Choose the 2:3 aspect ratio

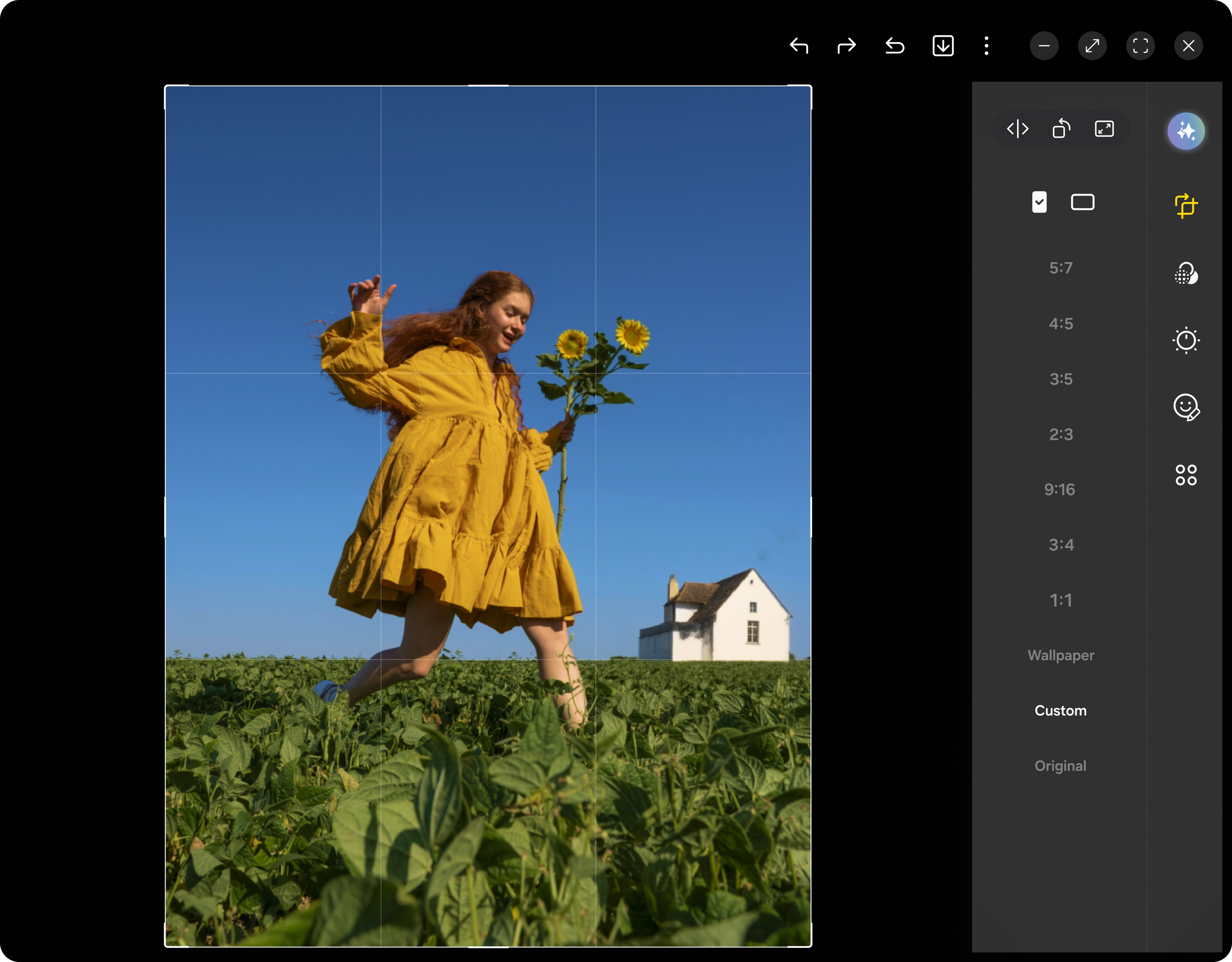pos(1060,434)
